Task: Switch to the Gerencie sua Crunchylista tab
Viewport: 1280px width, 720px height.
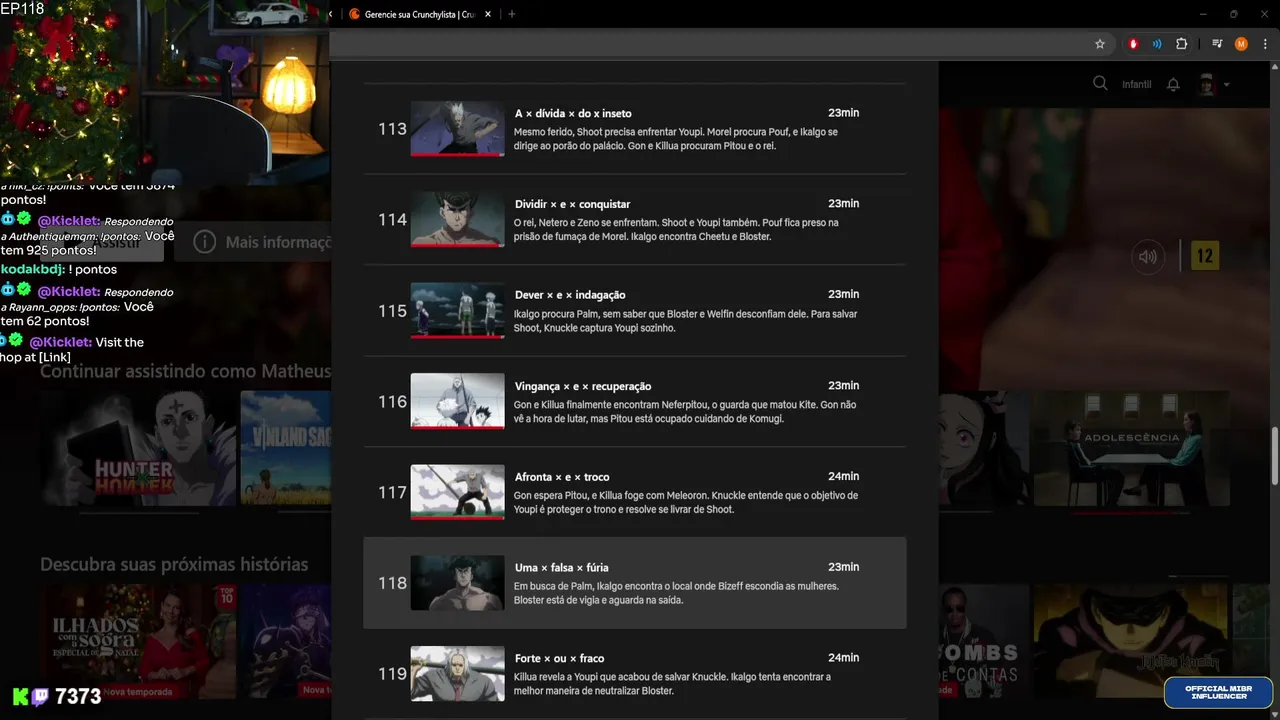Action: [x=420, y=14]
